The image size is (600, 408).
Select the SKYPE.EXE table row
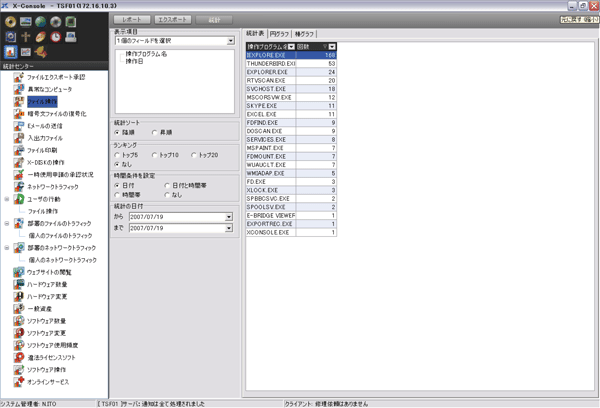point(291,106)
